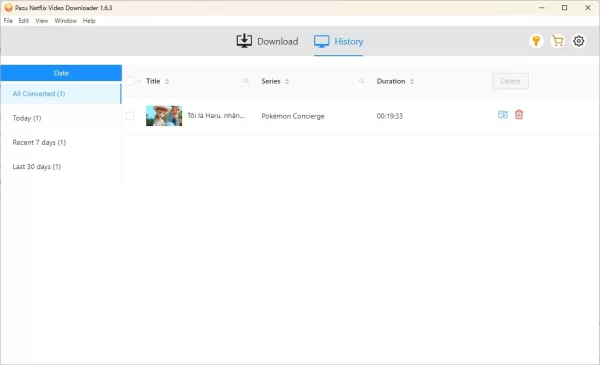Click red trash icon for Pokémon Concierge row
Screen dimensions: 600x365
[x=519, y=114]
